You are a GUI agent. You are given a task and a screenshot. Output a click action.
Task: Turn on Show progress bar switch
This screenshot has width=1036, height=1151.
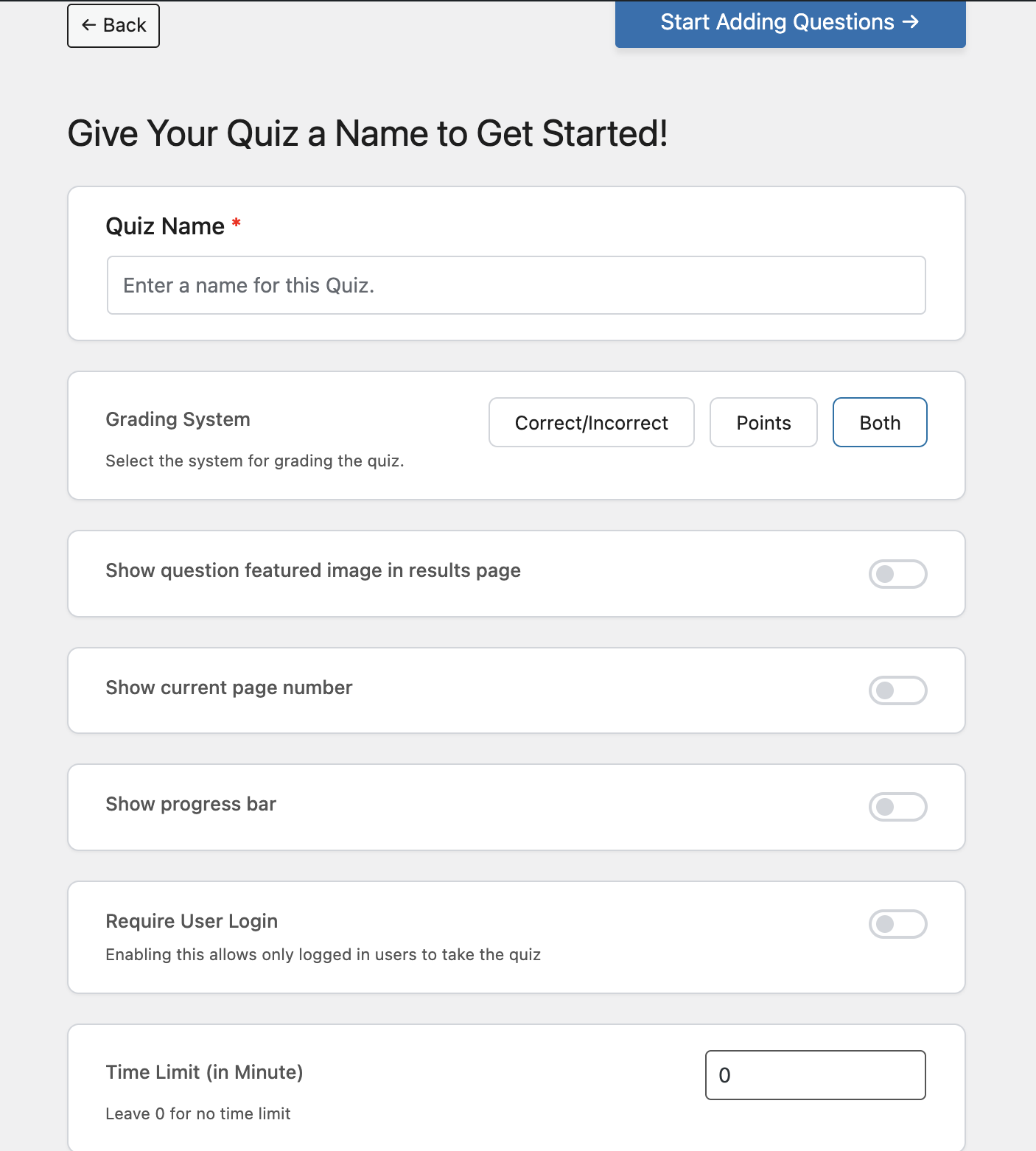coord(897,807)
